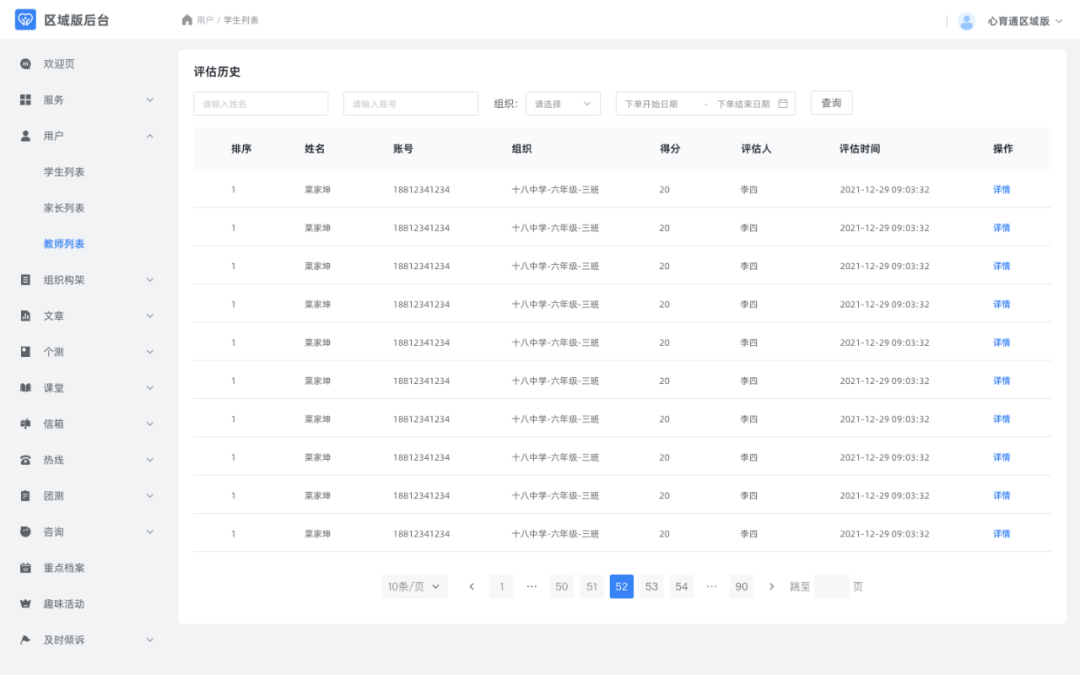Click the 组织构架 icon
This screenshot has width=1080, height=675.
pyautogui.click(x=25, y=280)
